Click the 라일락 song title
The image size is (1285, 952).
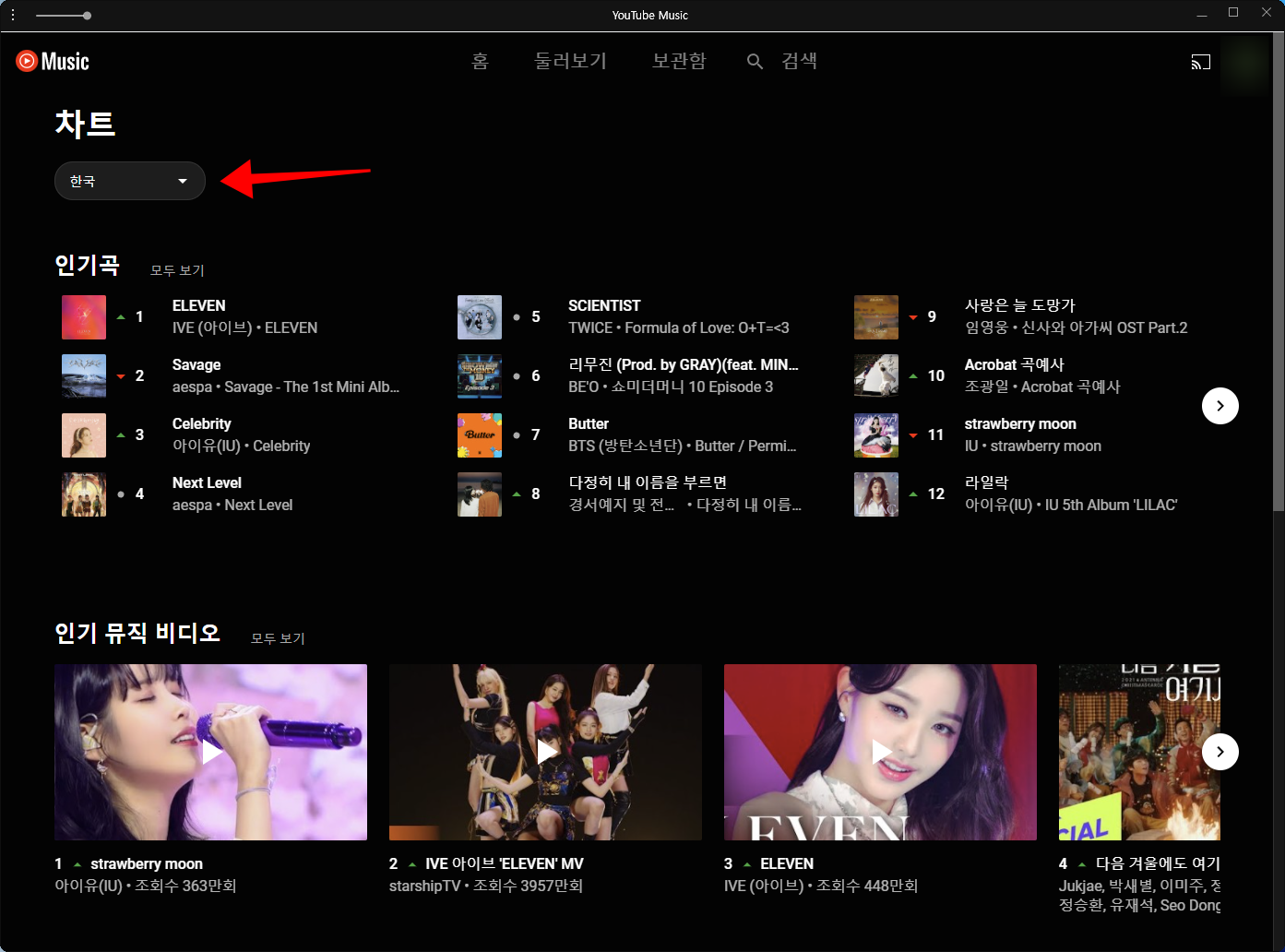(x=987, y=482)
